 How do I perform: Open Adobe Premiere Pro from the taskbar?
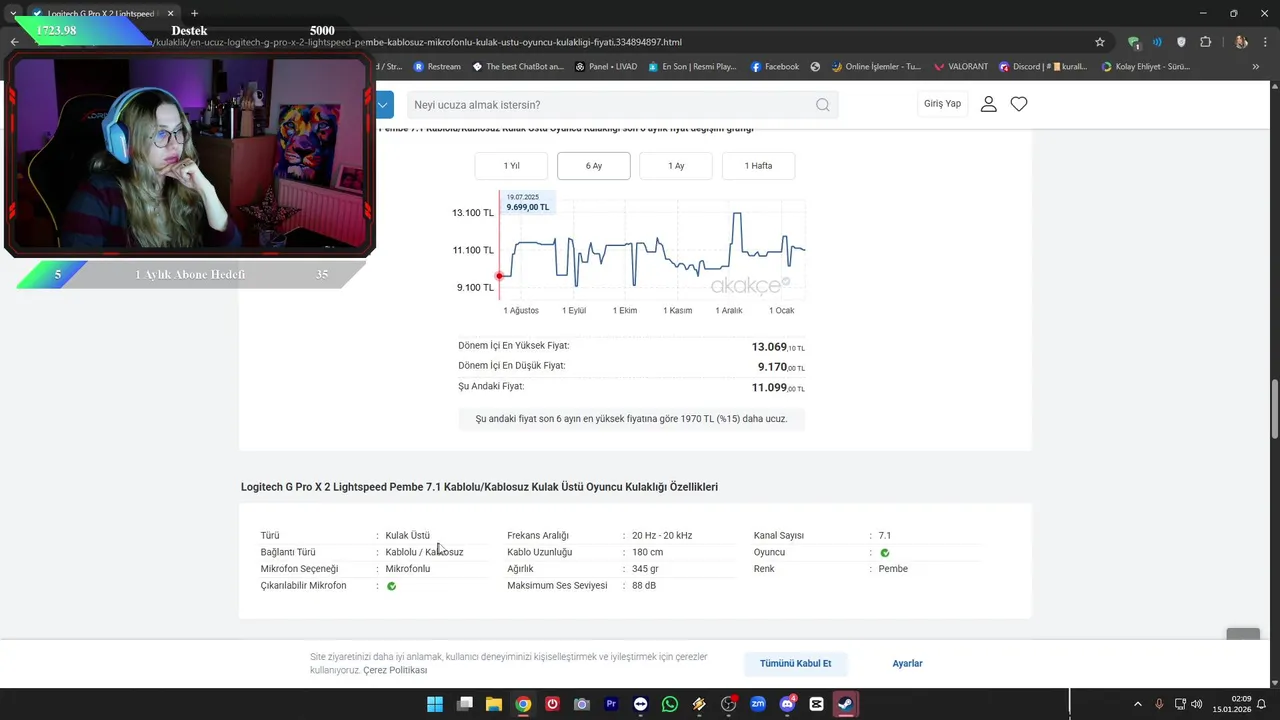click(x=611, y=704)
